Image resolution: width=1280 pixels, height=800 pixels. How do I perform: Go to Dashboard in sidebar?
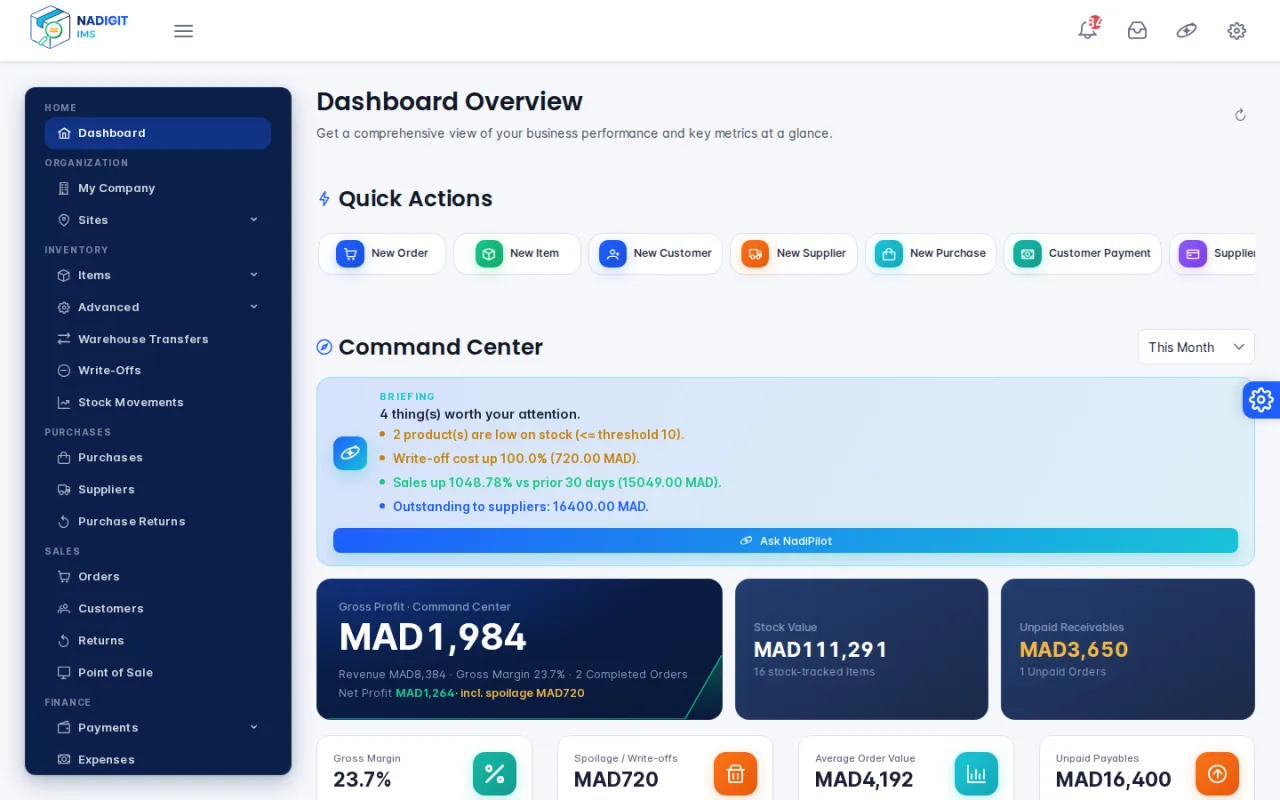point(158,133)
